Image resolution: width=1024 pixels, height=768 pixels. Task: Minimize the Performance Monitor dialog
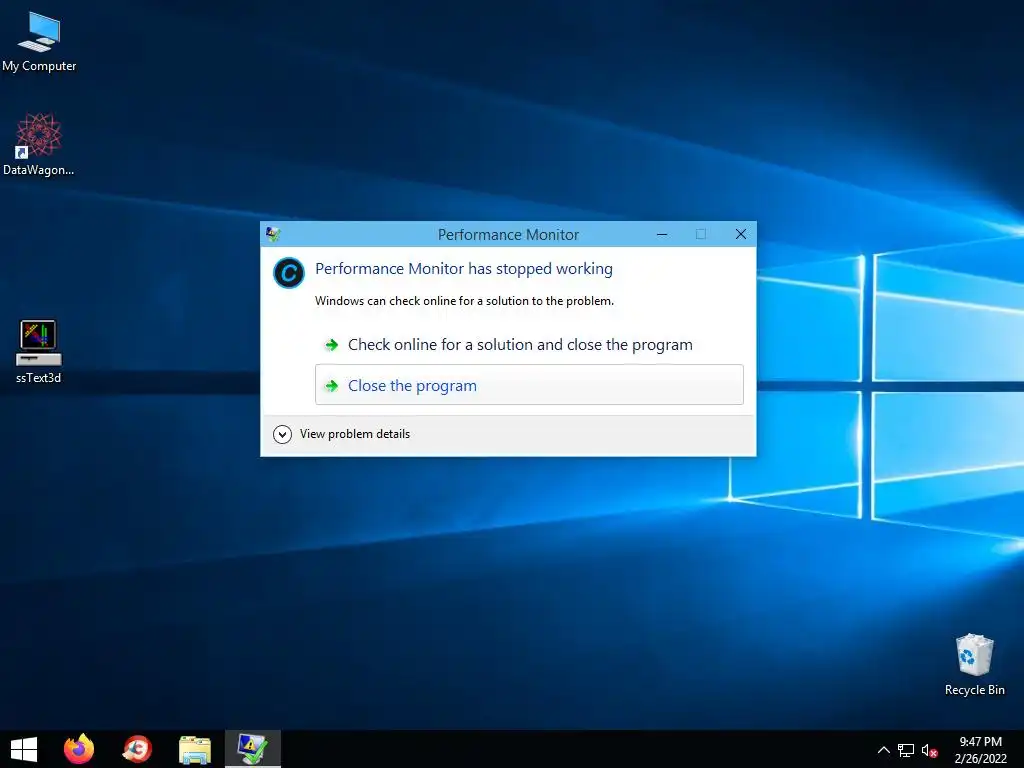(x=662, y=234)
